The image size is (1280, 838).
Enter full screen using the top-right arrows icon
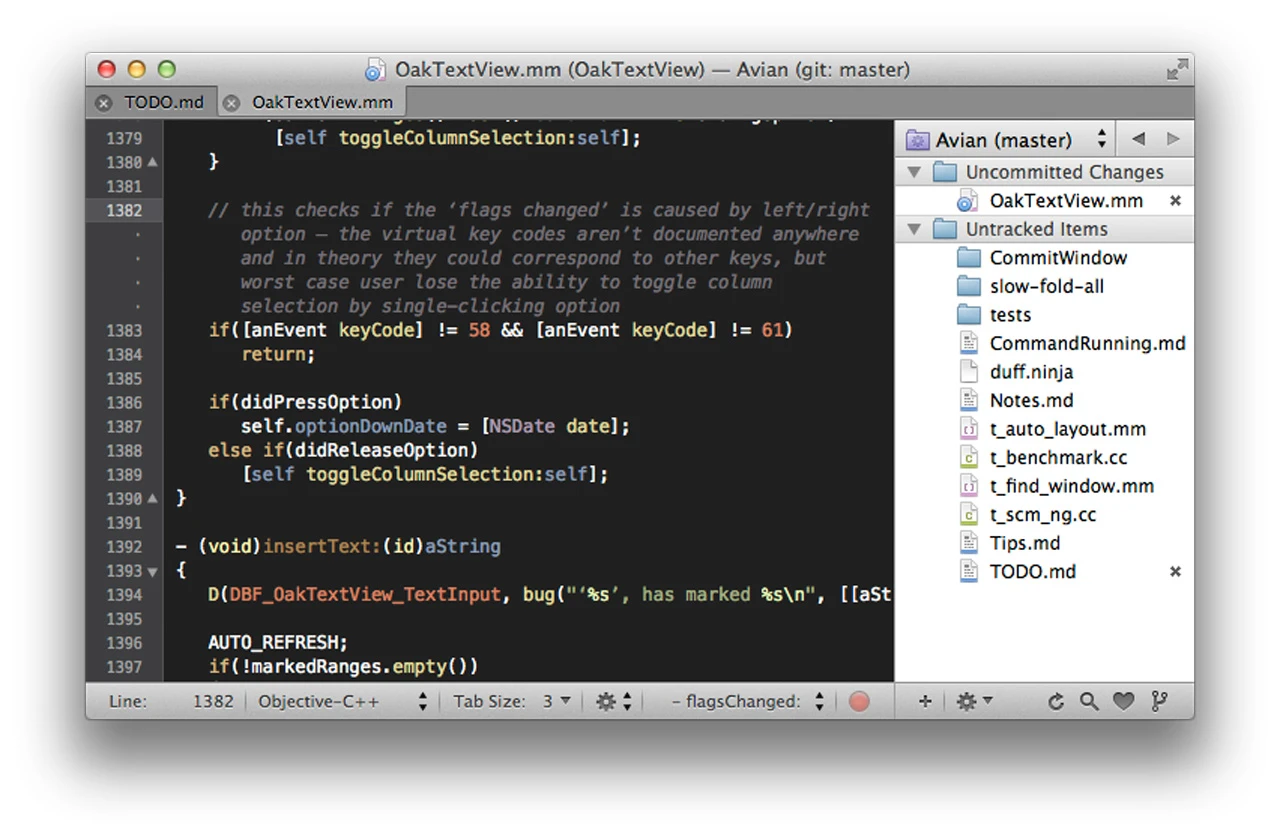[x=1177, y=70]
